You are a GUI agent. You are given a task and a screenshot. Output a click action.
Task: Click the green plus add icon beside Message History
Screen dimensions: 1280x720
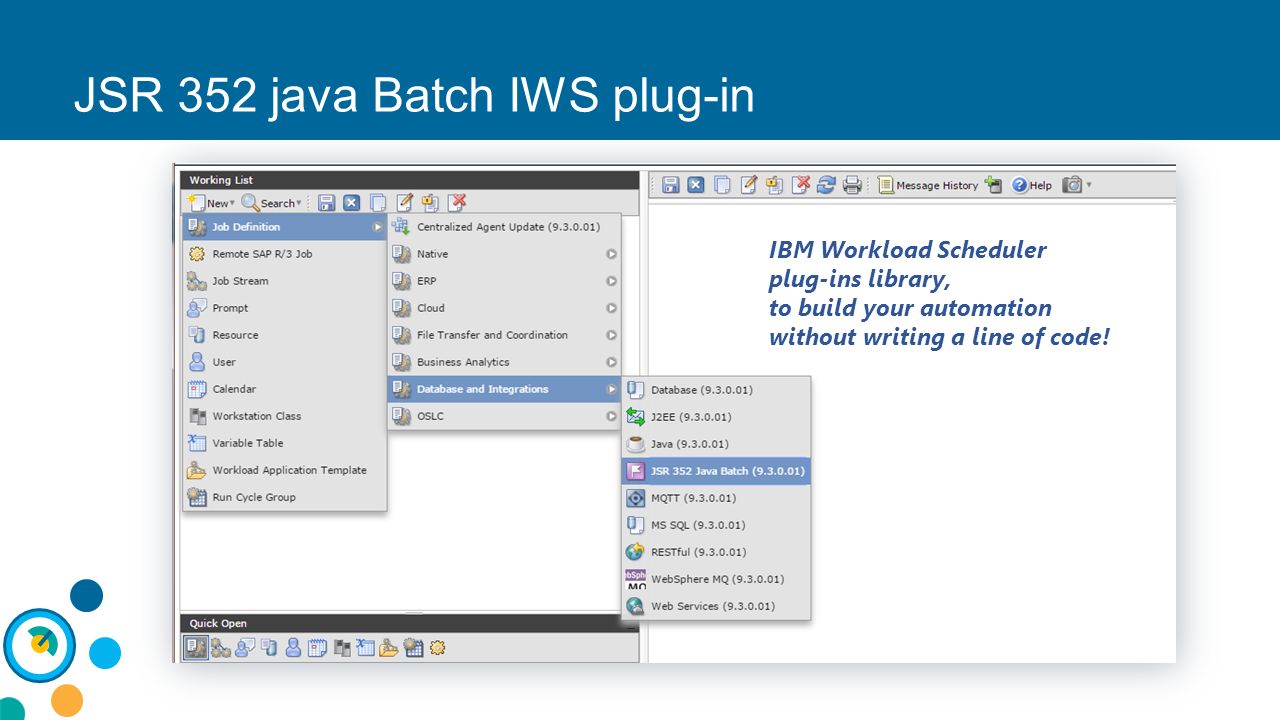point(993,185)
